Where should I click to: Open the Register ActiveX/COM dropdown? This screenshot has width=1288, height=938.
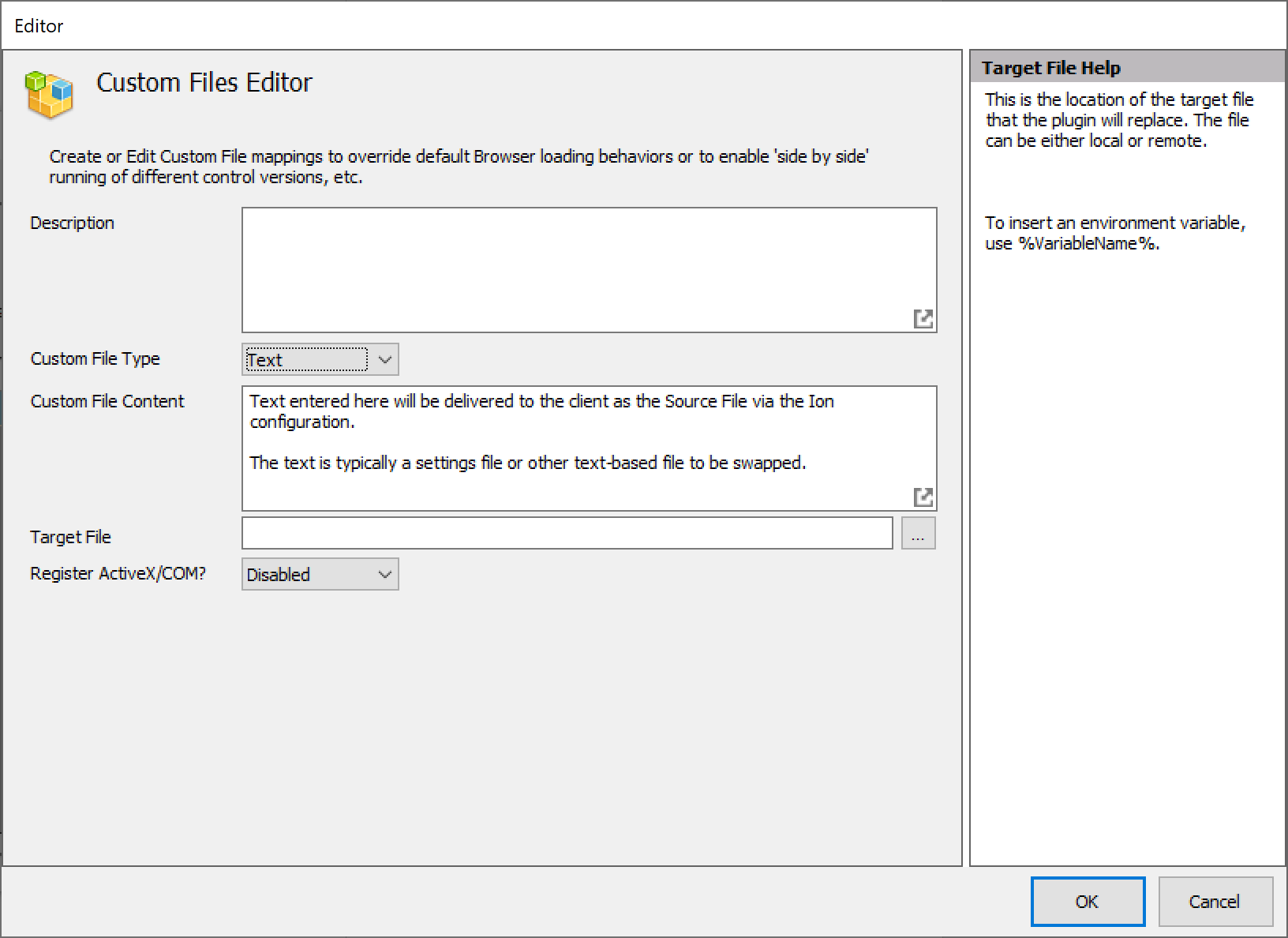pyautogui.click(x=384, y=574)
